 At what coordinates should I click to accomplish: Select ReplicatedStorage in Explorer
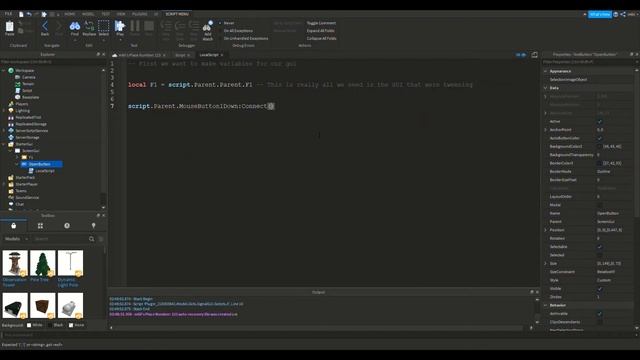pyautogui.click(x=31, y=124)
